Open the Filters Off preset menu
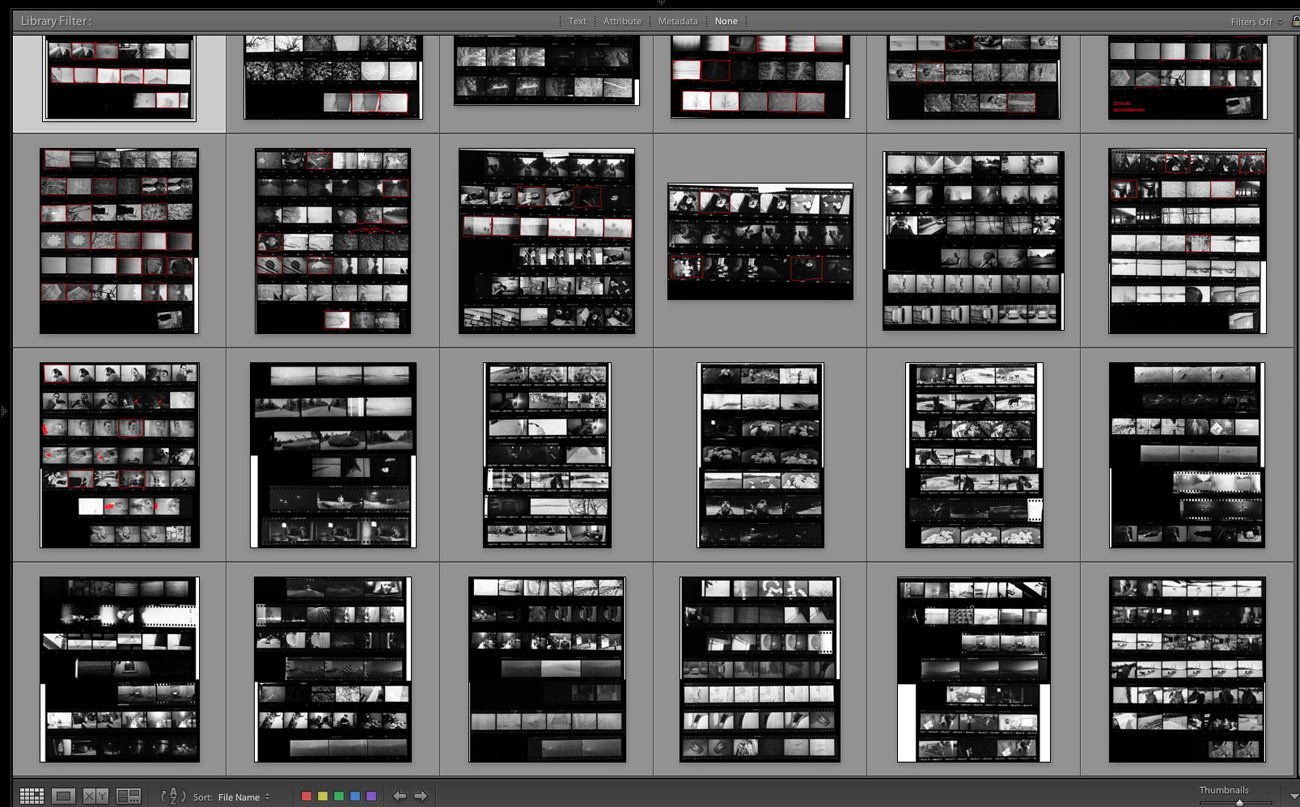 [x=1256, y=21]
